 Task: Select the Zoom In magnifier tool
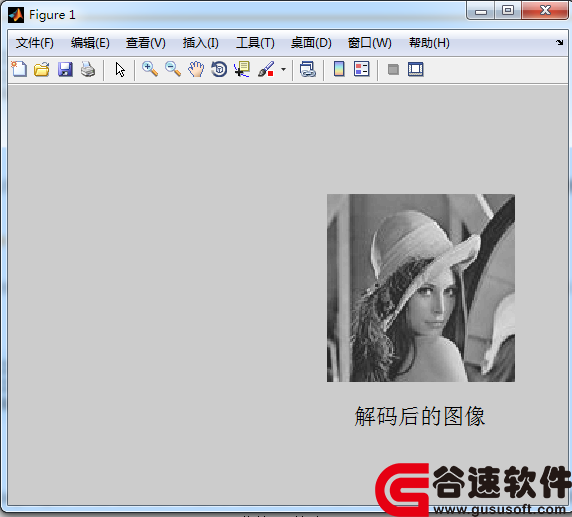[x=150, y=69]
